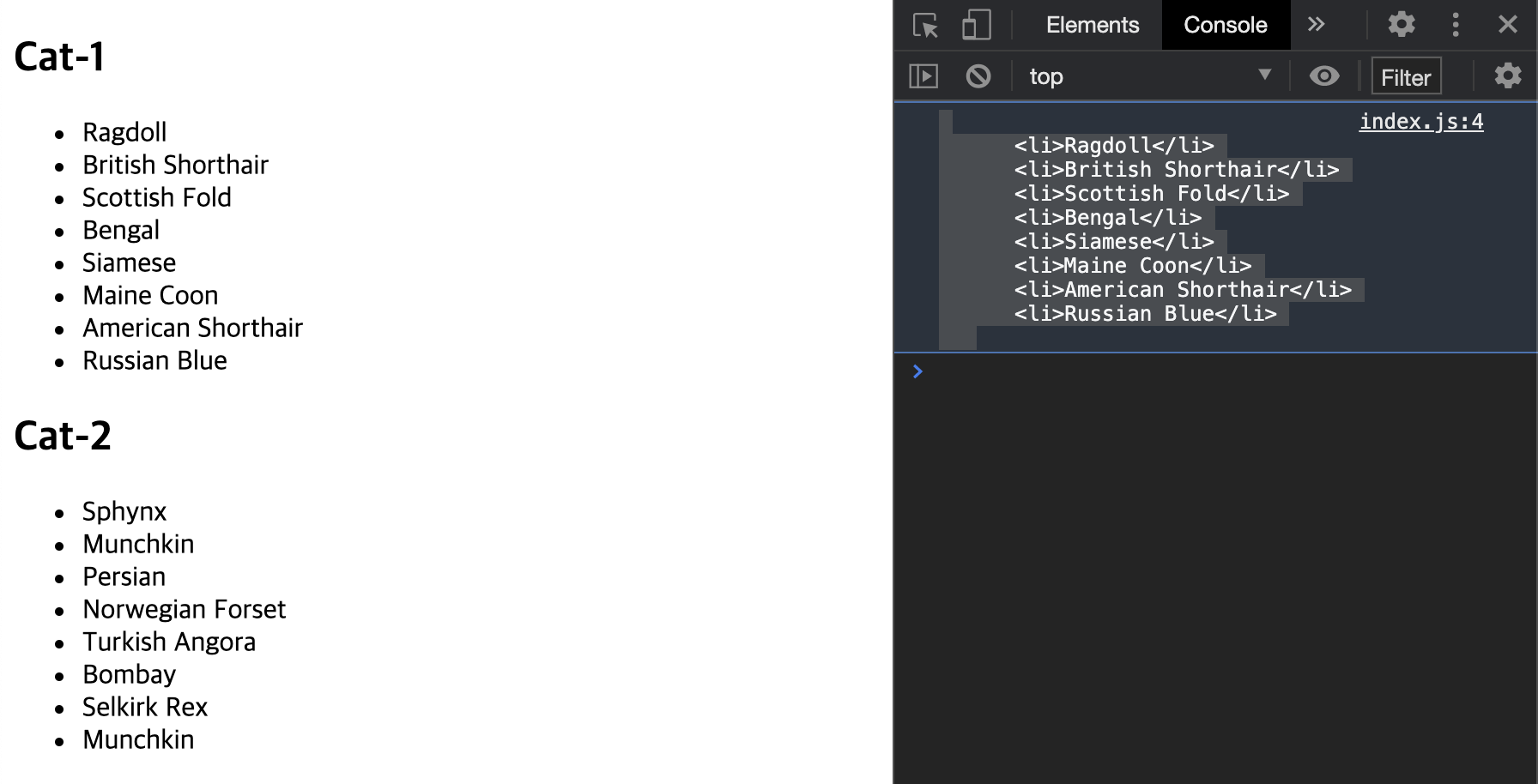The image size is (1538, 784).
Task: Close the DevTools panel
Action: 1507,24
